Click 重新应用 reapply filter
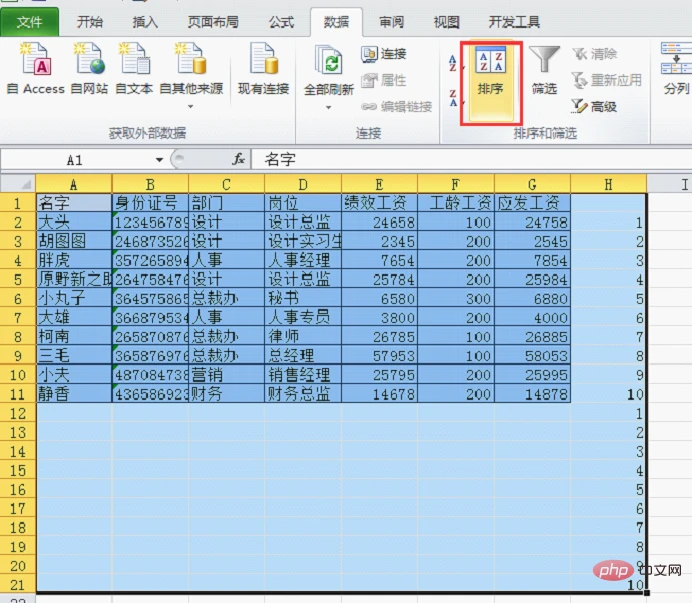Screen dimensions: 692x603 point(606,80)
